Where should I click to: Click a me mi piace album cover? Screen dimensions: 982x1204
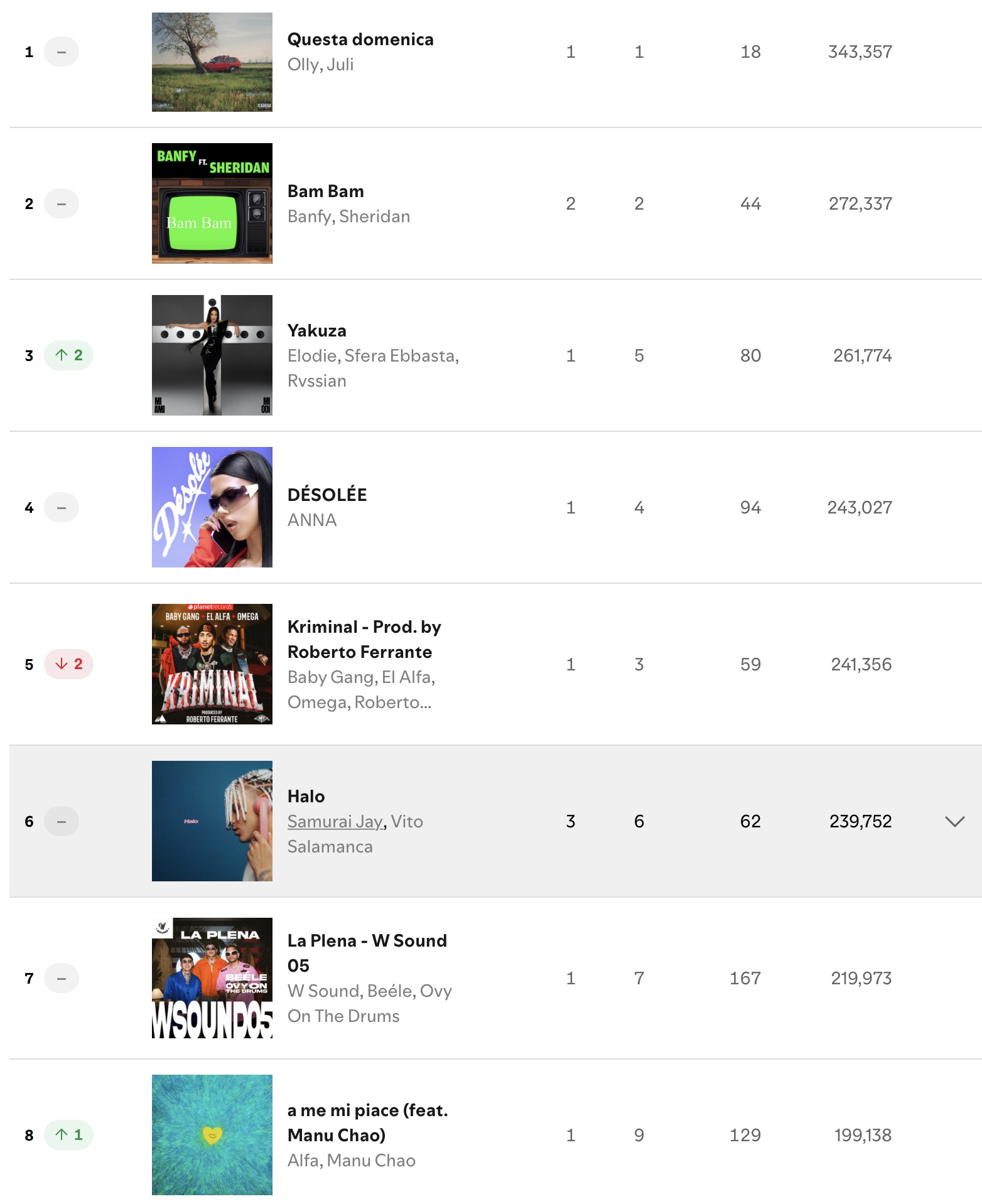click(212, 1134)
